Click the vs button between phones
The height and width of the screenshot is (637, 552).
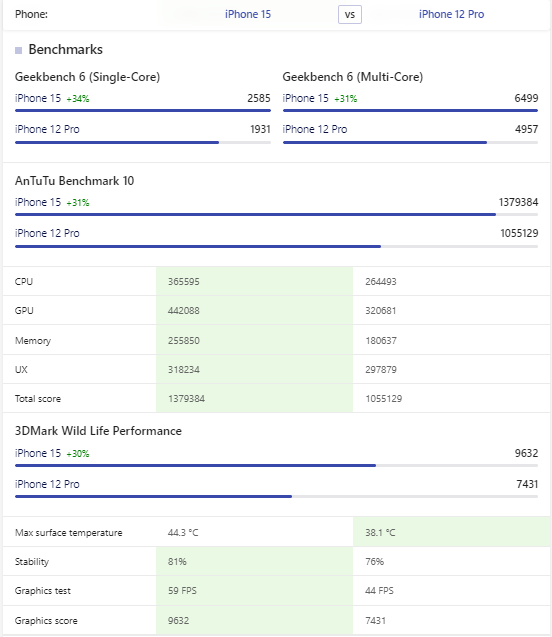(350, 15)
